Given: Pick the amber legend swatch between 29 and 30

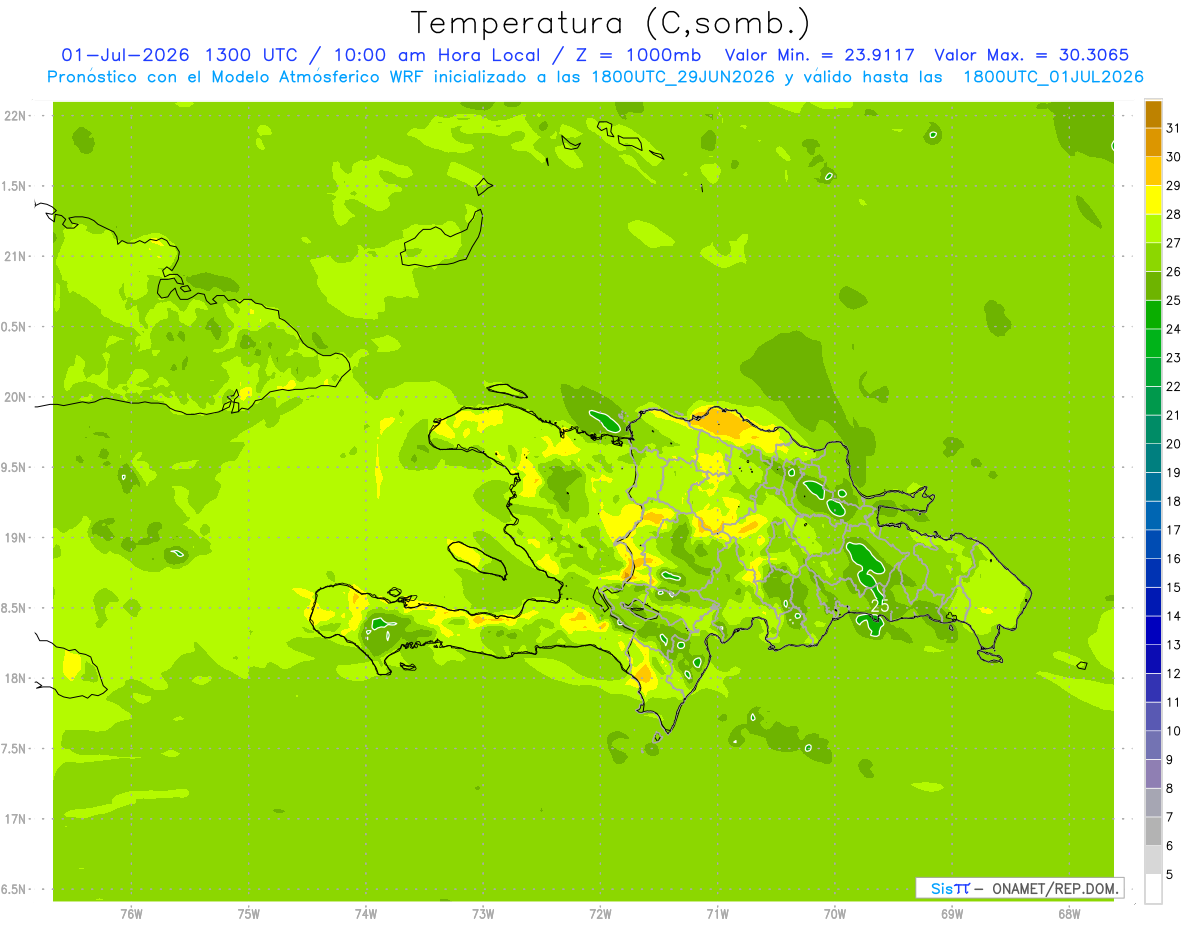Looking at the screenshot, I should tap(1153, 171).
